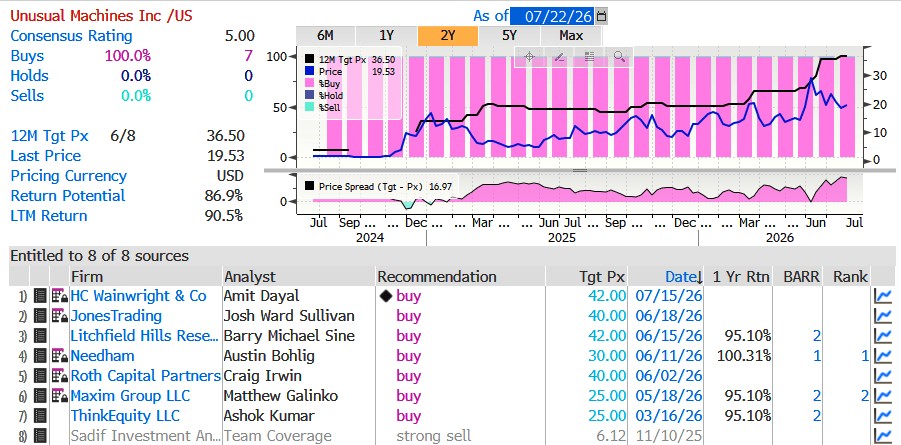The height and width of the screenshot is (445, 901).
Task: Open the document icon in HC Wainwright row
Action: [40, 297]
